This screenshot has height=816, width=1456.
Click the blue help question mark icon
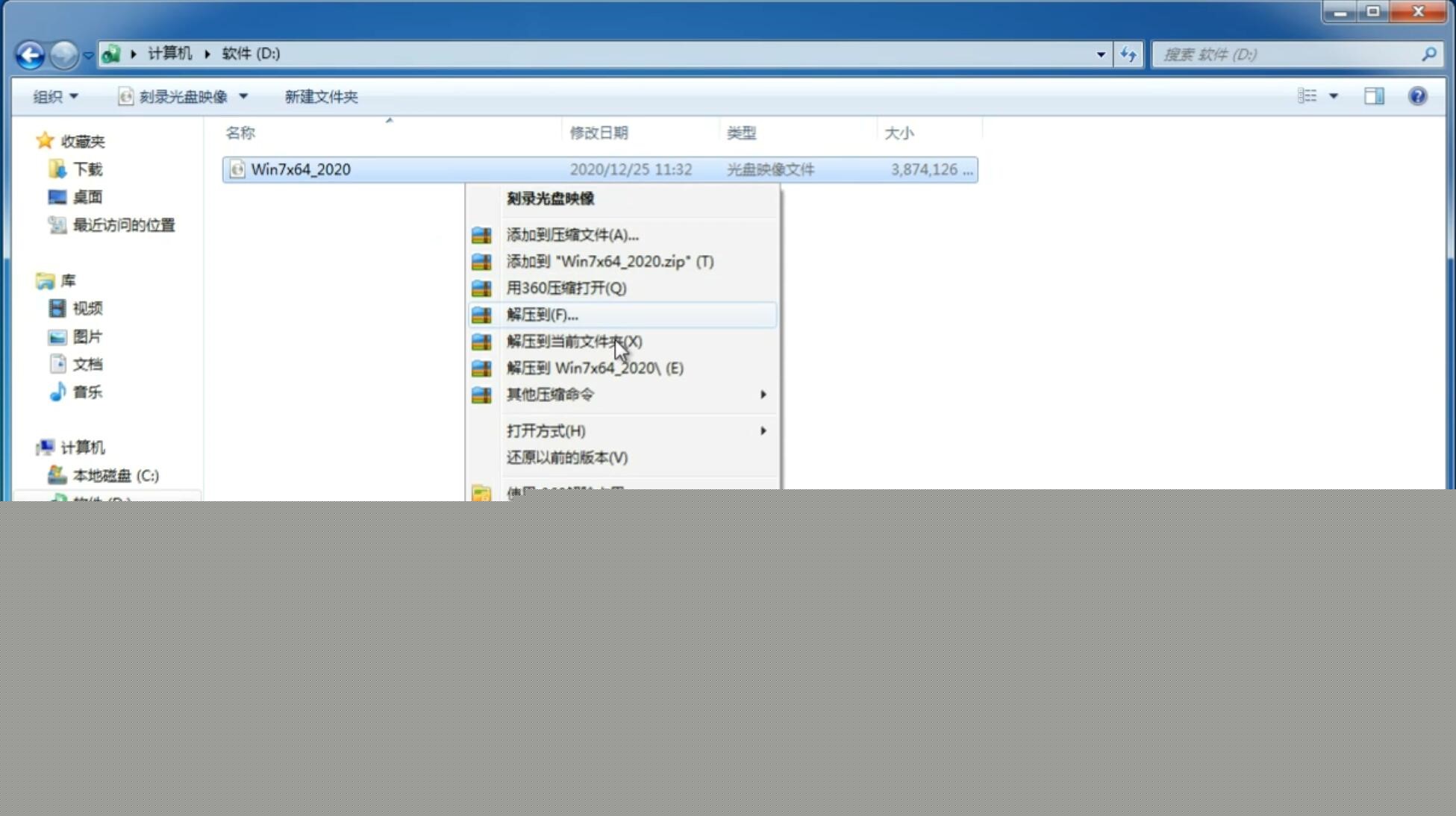tap(1417, 95)
